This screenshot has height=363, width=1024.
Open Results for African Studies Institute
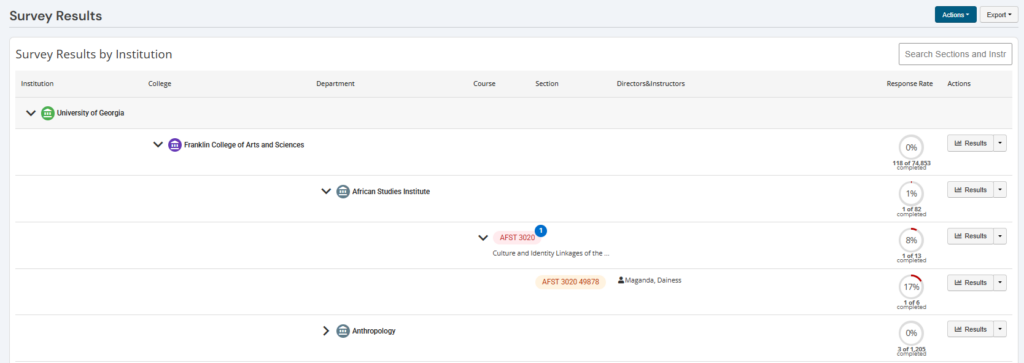click(970, 190)
